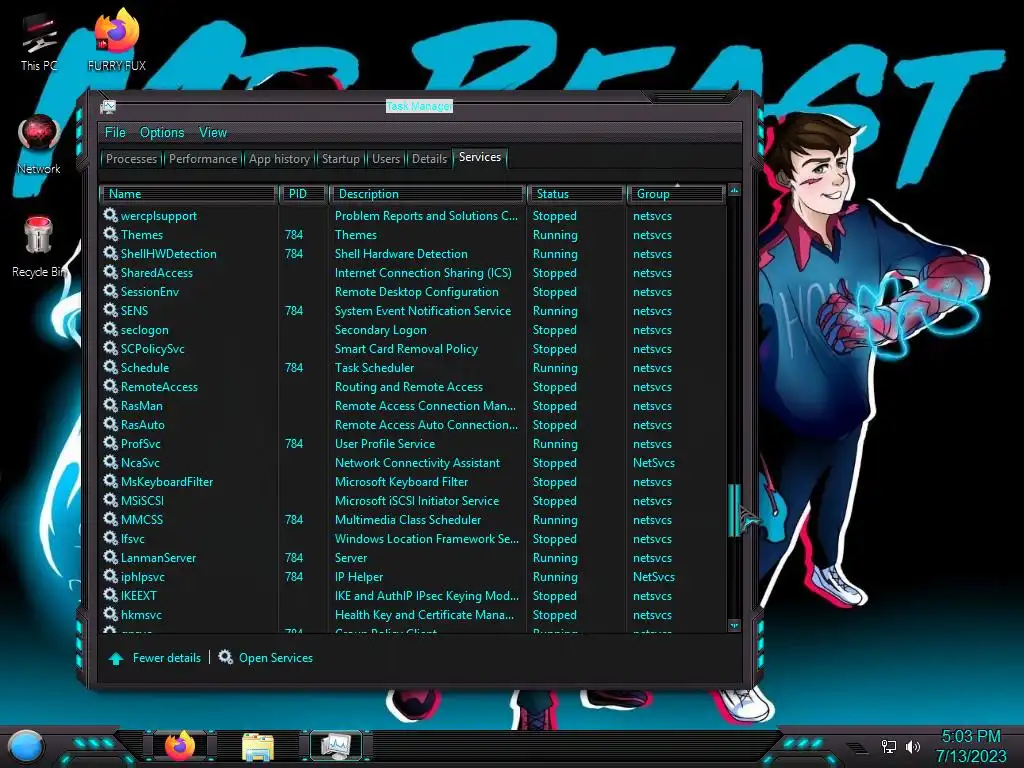Click the network tray icon
Screen dimensions: 1024x768
[x=889, y=746]
